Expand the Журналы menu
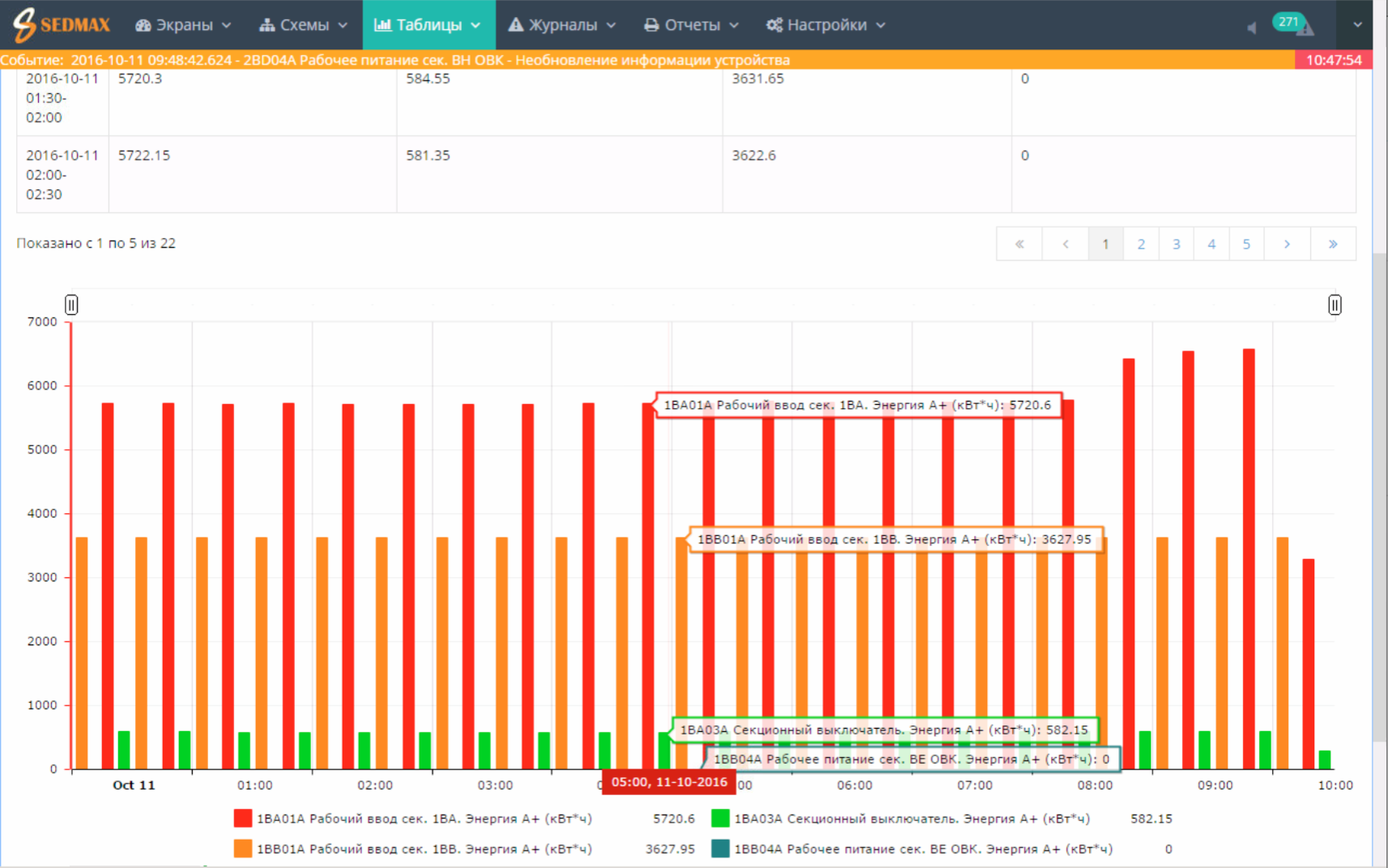 tap(562, 25)
